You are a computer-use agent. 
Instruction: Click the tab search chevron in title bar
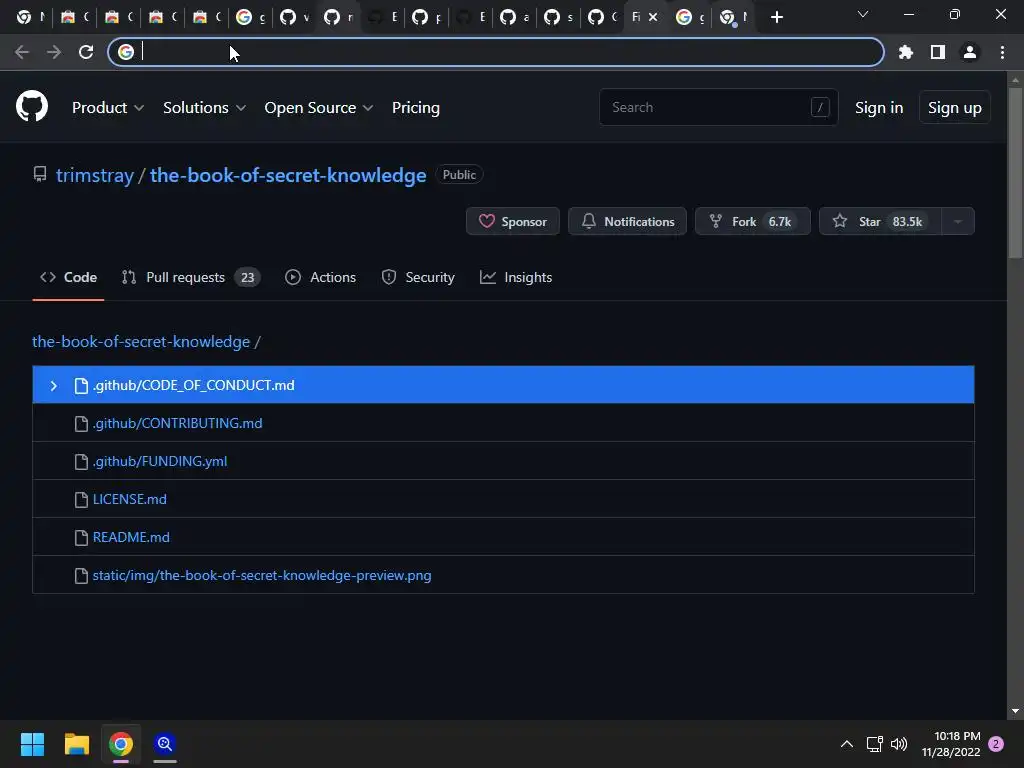[863, 14]
